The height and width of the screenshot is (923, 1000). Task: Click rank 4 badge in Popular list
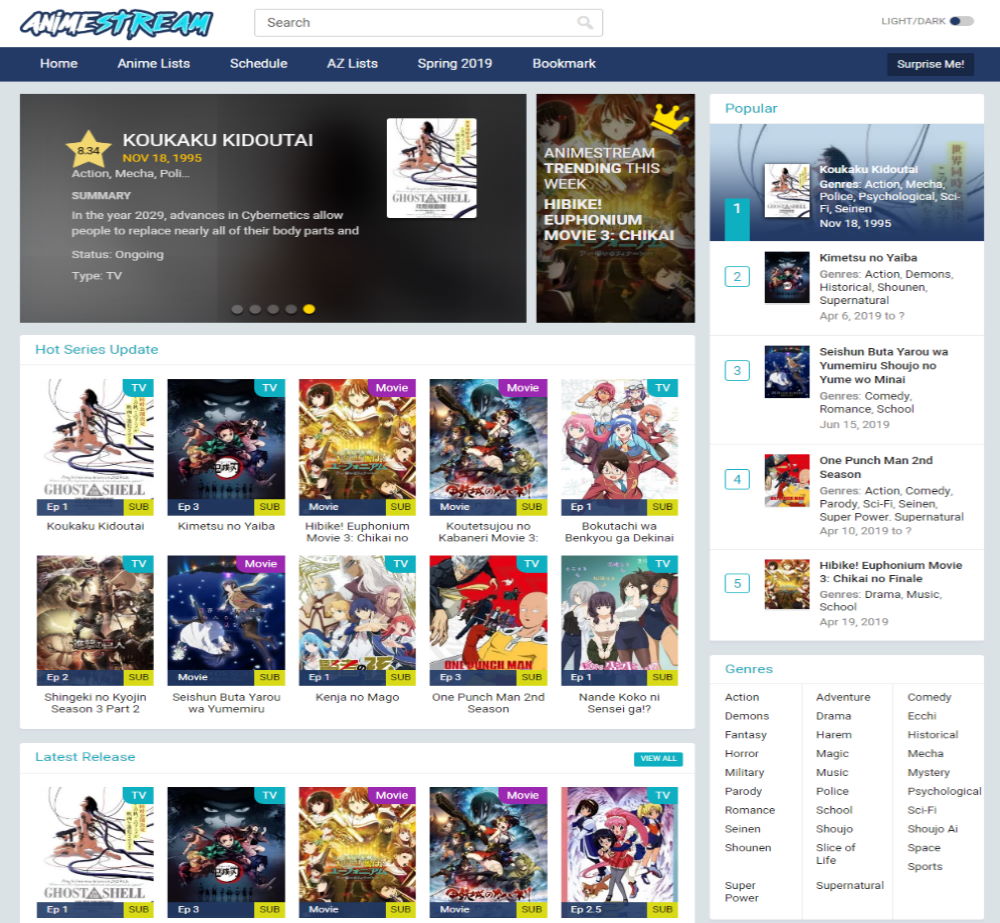(x=737, y=479)
